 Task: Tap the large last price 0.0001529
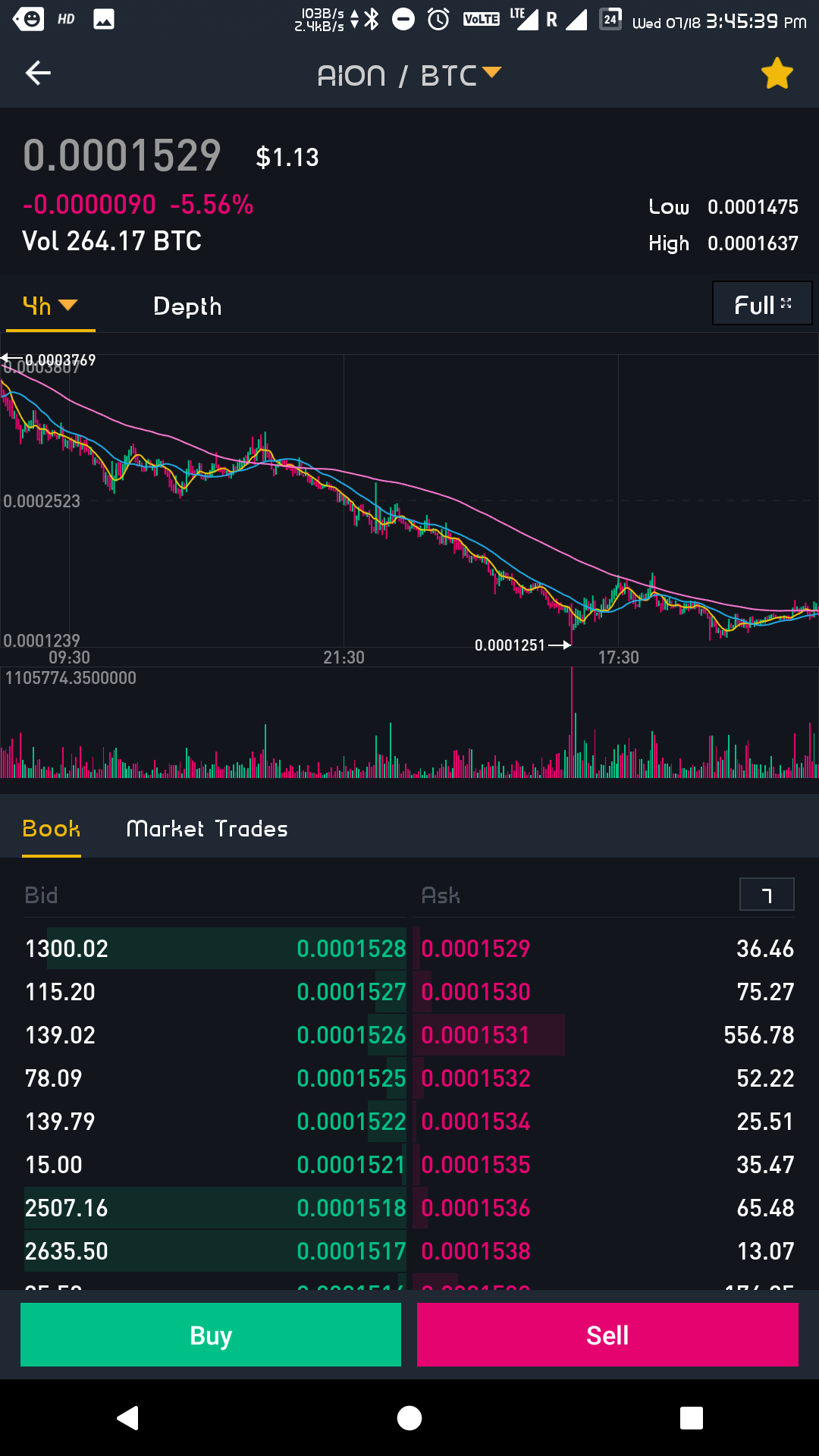[x=122, y=155]
